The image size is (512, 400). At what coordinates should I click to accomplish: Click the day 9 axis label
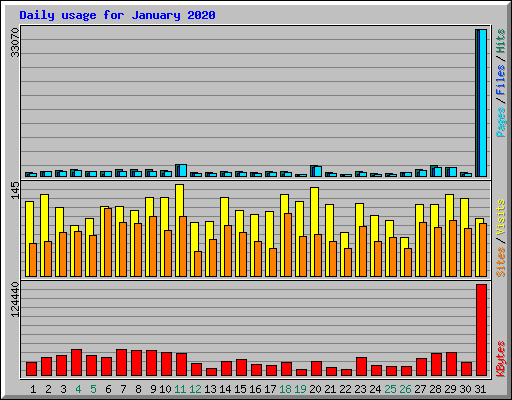(x=153, y=389)
